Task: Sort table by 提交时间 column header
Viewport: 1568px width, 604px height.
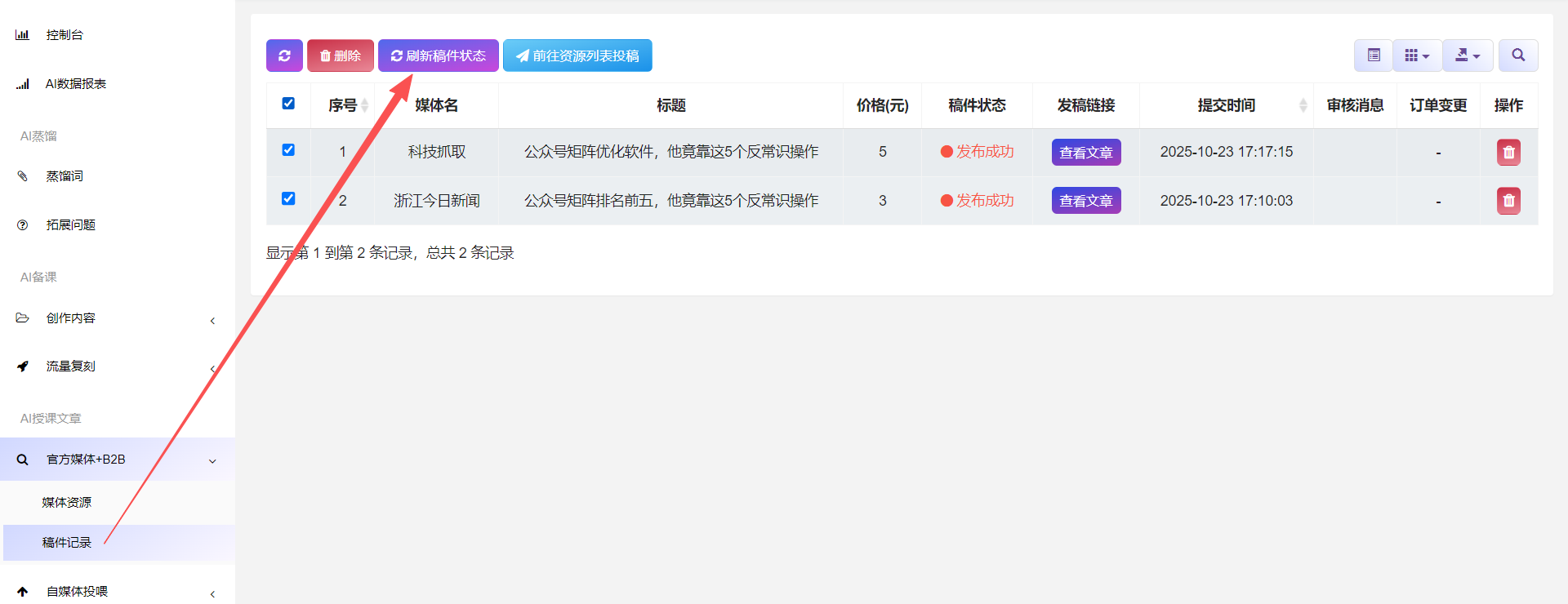Action: coord(1226,105)
